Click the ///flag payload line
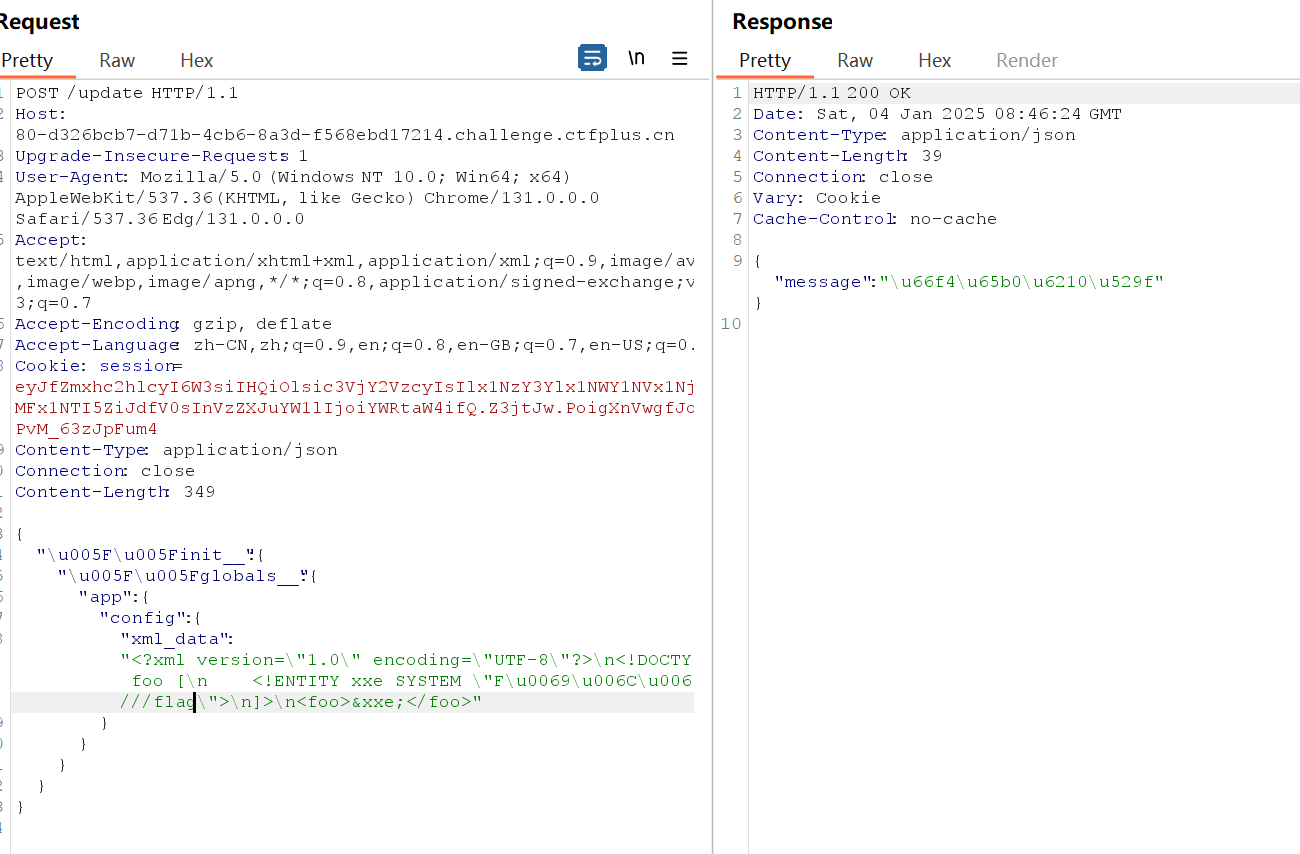The image size is (1300, 854). (301, 702)
